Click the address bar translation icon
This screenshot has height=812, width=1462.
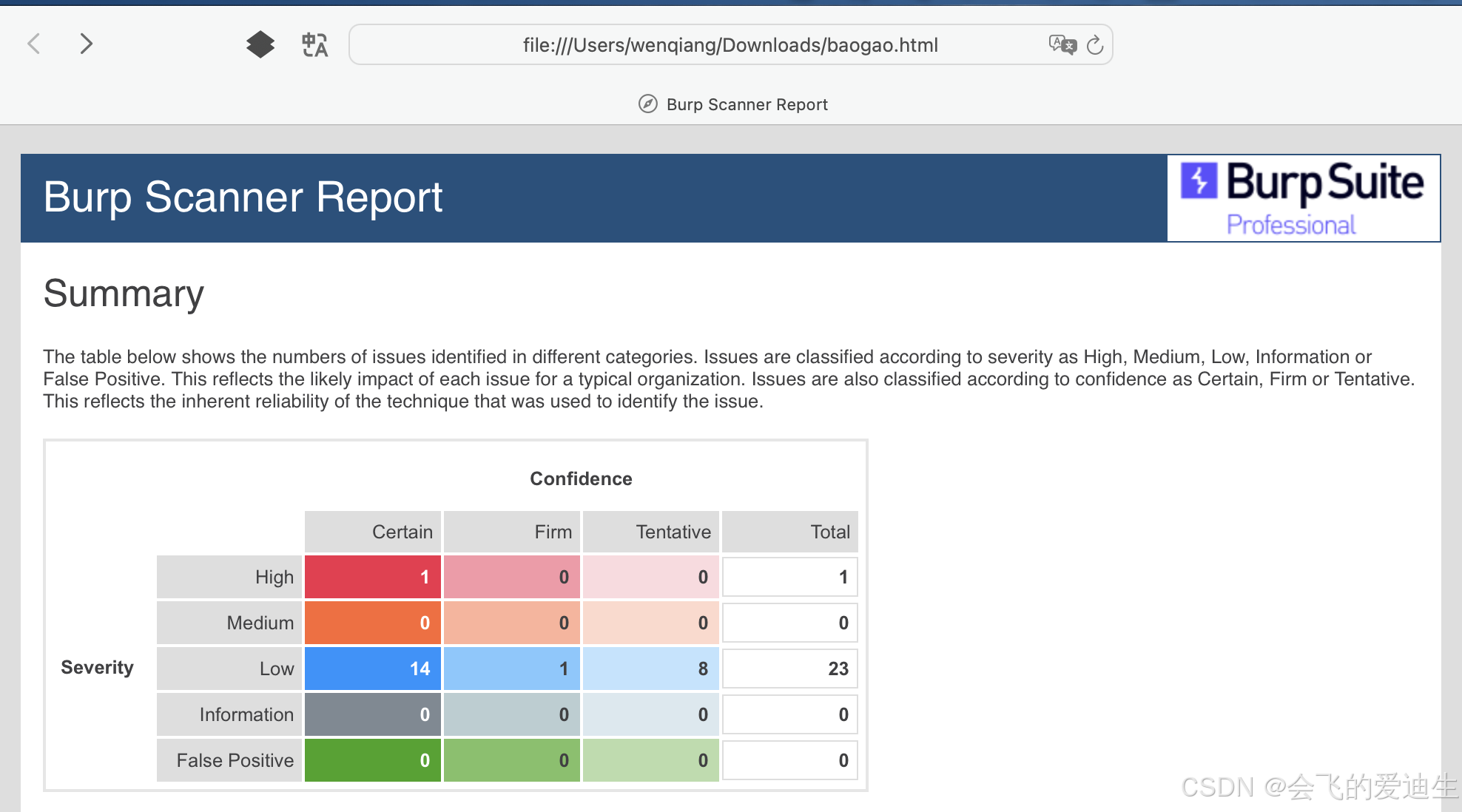point(1062,45)
